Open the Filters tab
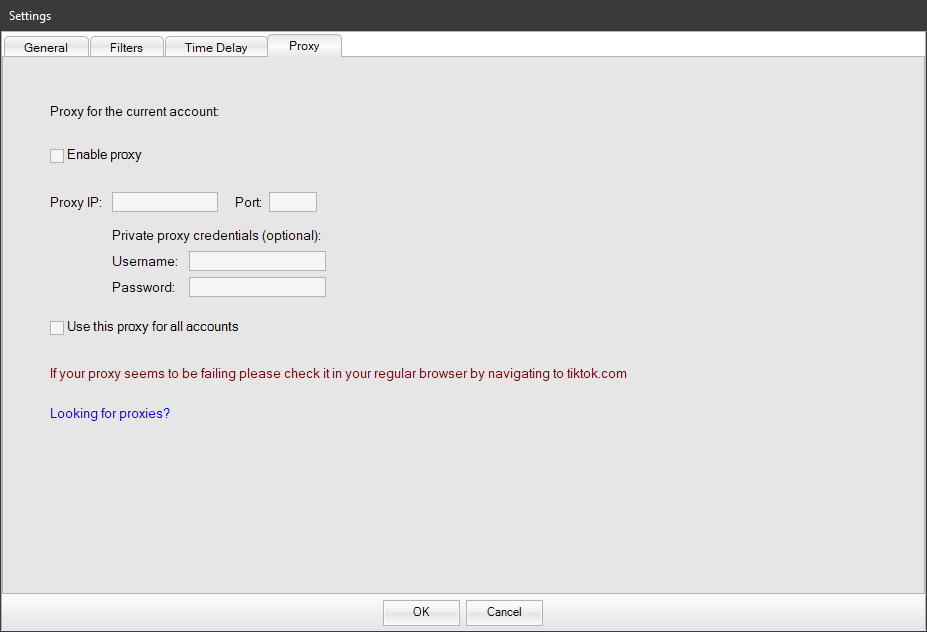Image resolution: width=927 pixels, height=632 pixels. pyautogui.click(x=126, y=47)
